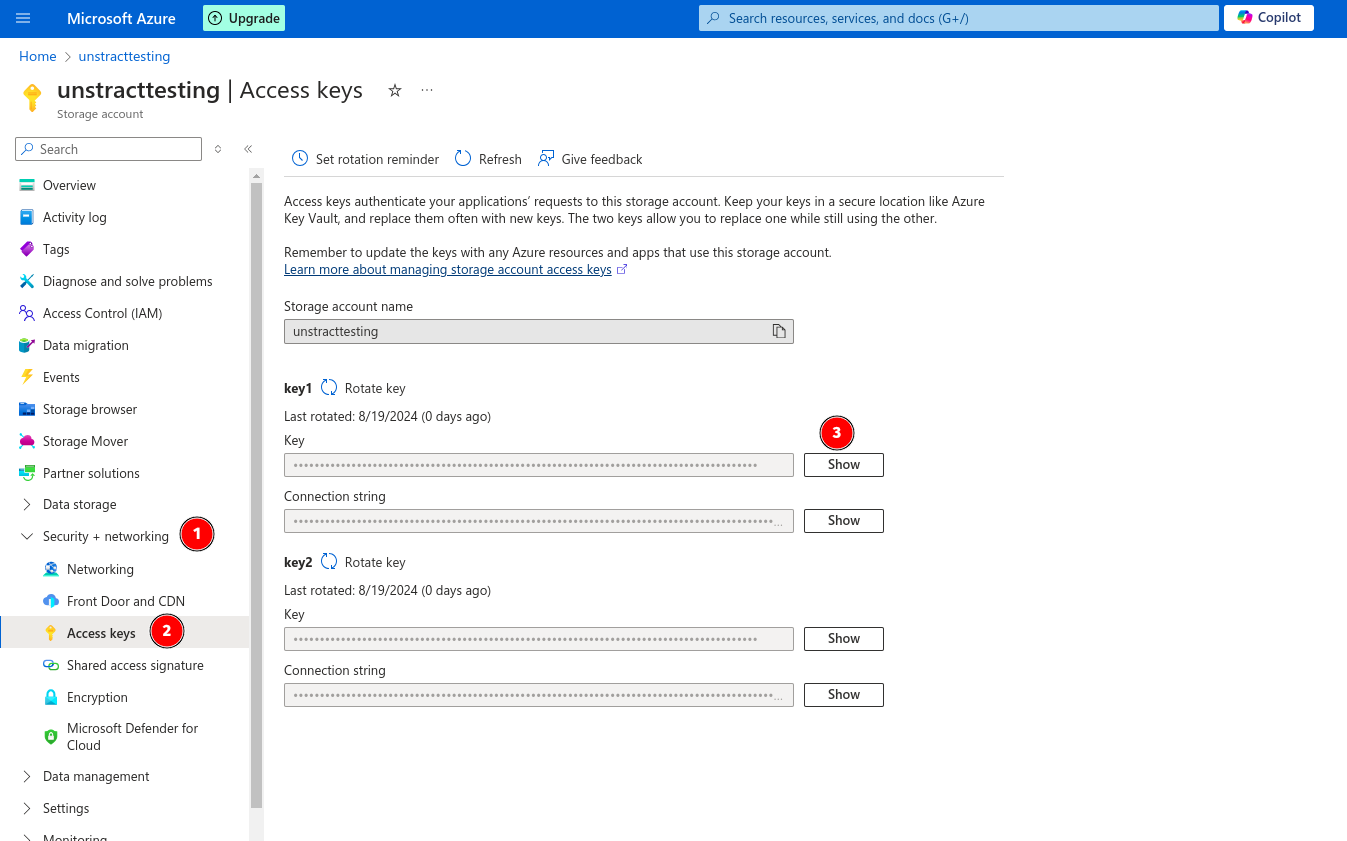The image size is (1347, 841).
Task: Click the Shared access signature icon
Action: point(51,665)
